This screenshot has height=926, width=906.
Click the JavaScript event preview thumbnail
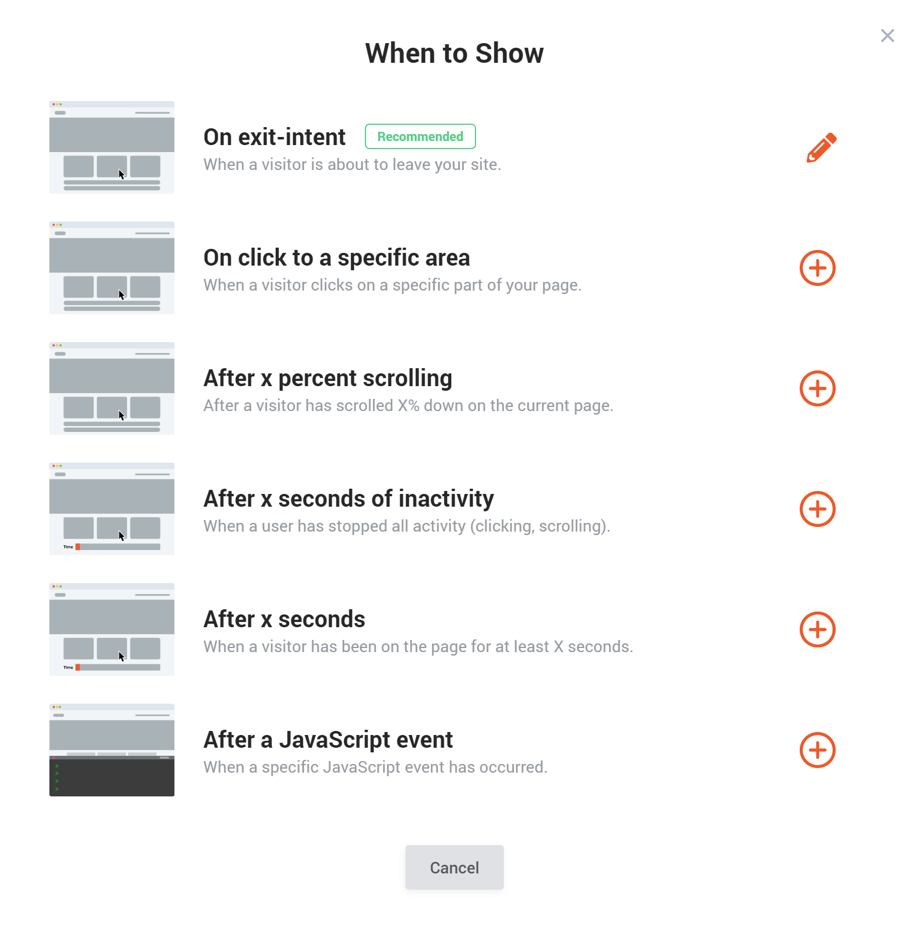click(x=111, y=749)
